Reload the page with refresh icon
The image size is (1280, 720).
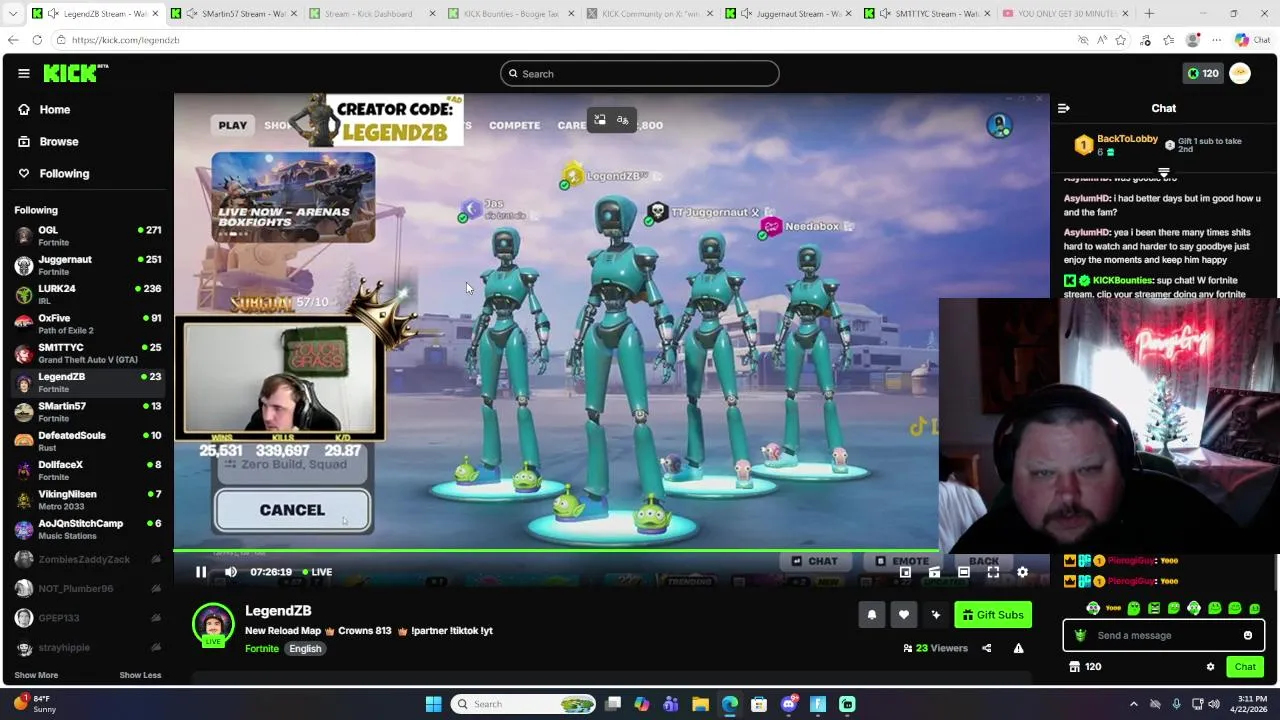click(37, 40)
